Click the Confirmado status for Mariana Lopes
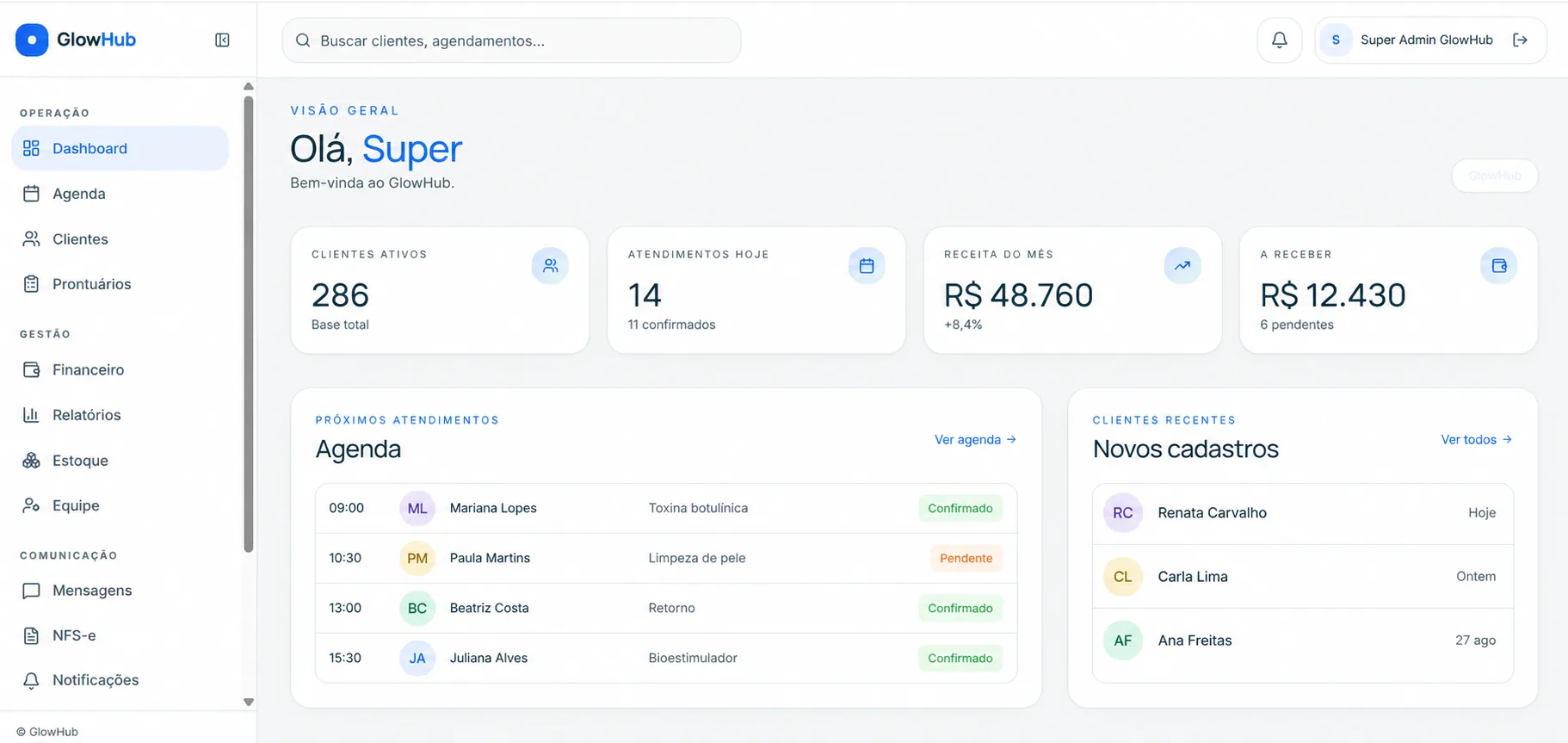The height and width of the screenshot is (743, 1568). coord(960,508)
